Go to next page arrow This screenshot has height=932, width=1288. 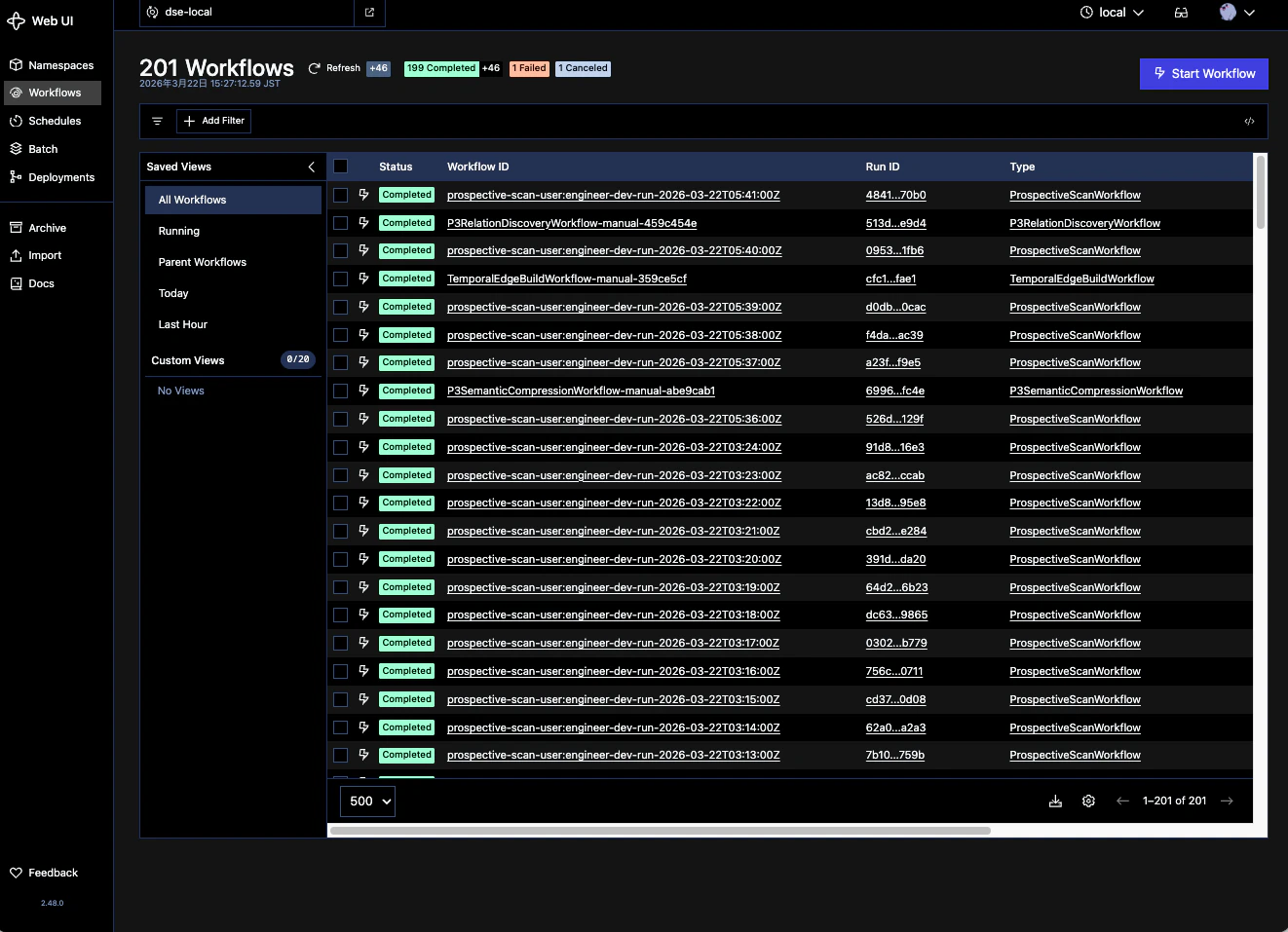point(1227,802)
